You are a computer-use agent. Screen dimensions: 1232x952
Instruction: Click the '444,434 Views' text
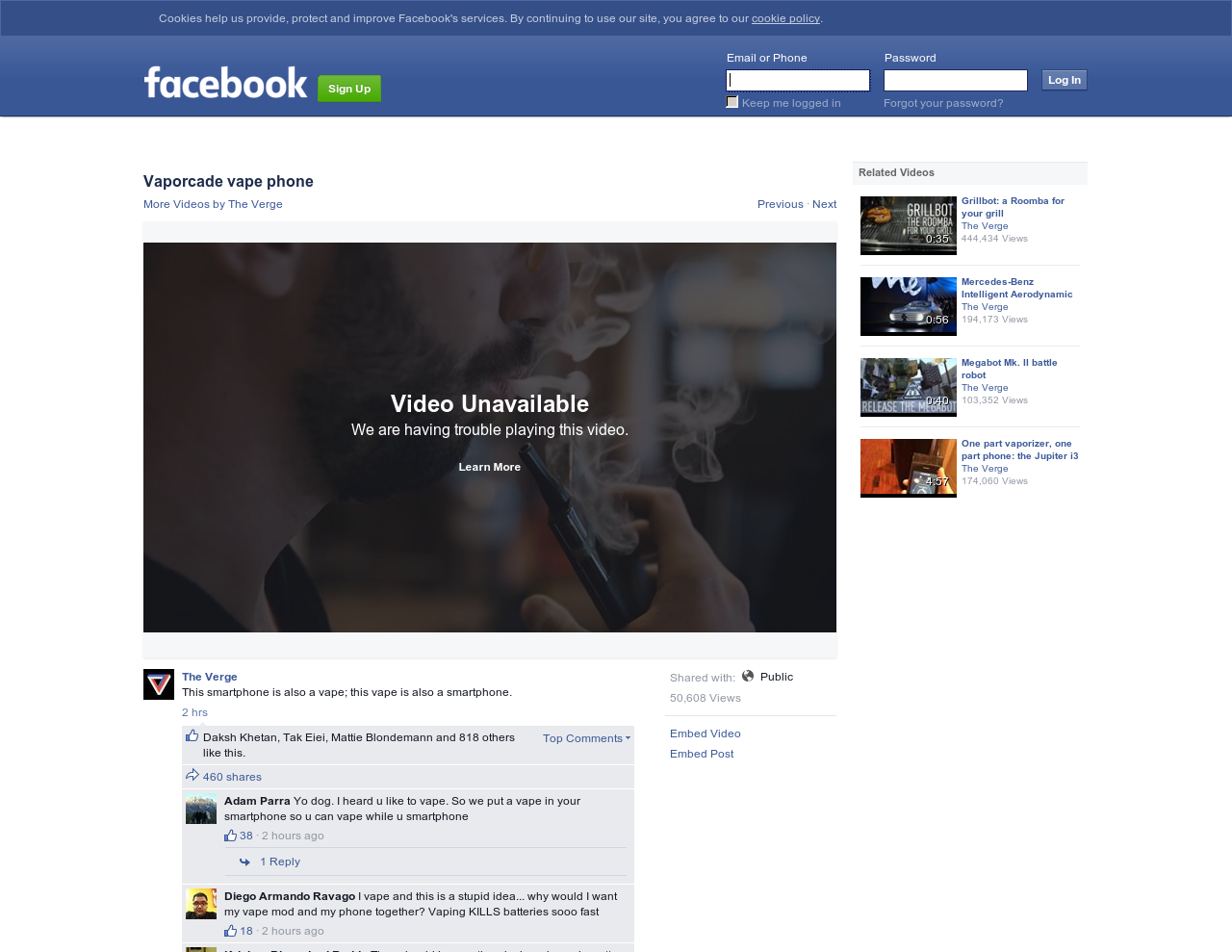click(x=994, y=239)
